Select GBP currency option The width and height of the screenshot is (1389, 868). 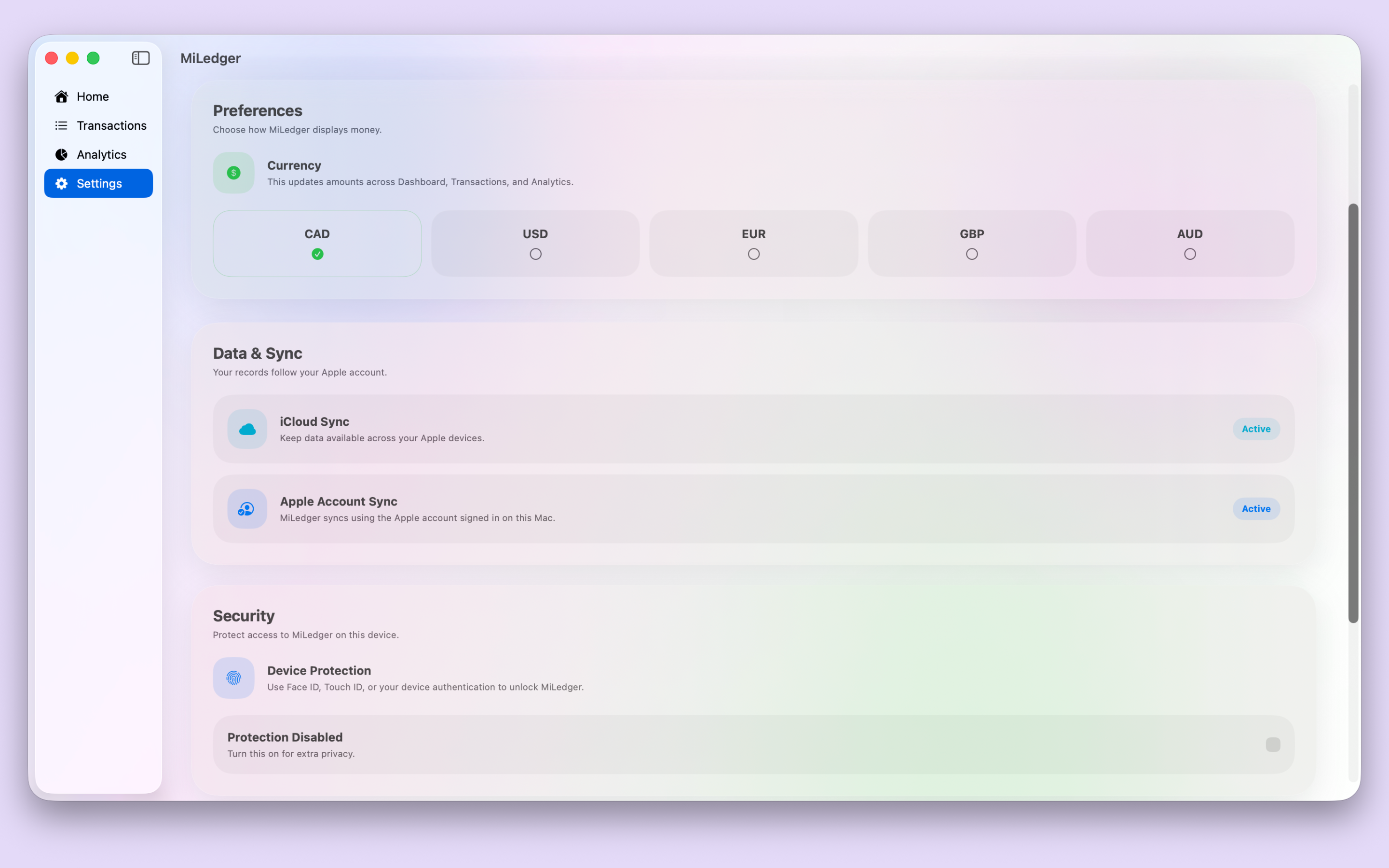click(x=972, y=244)
